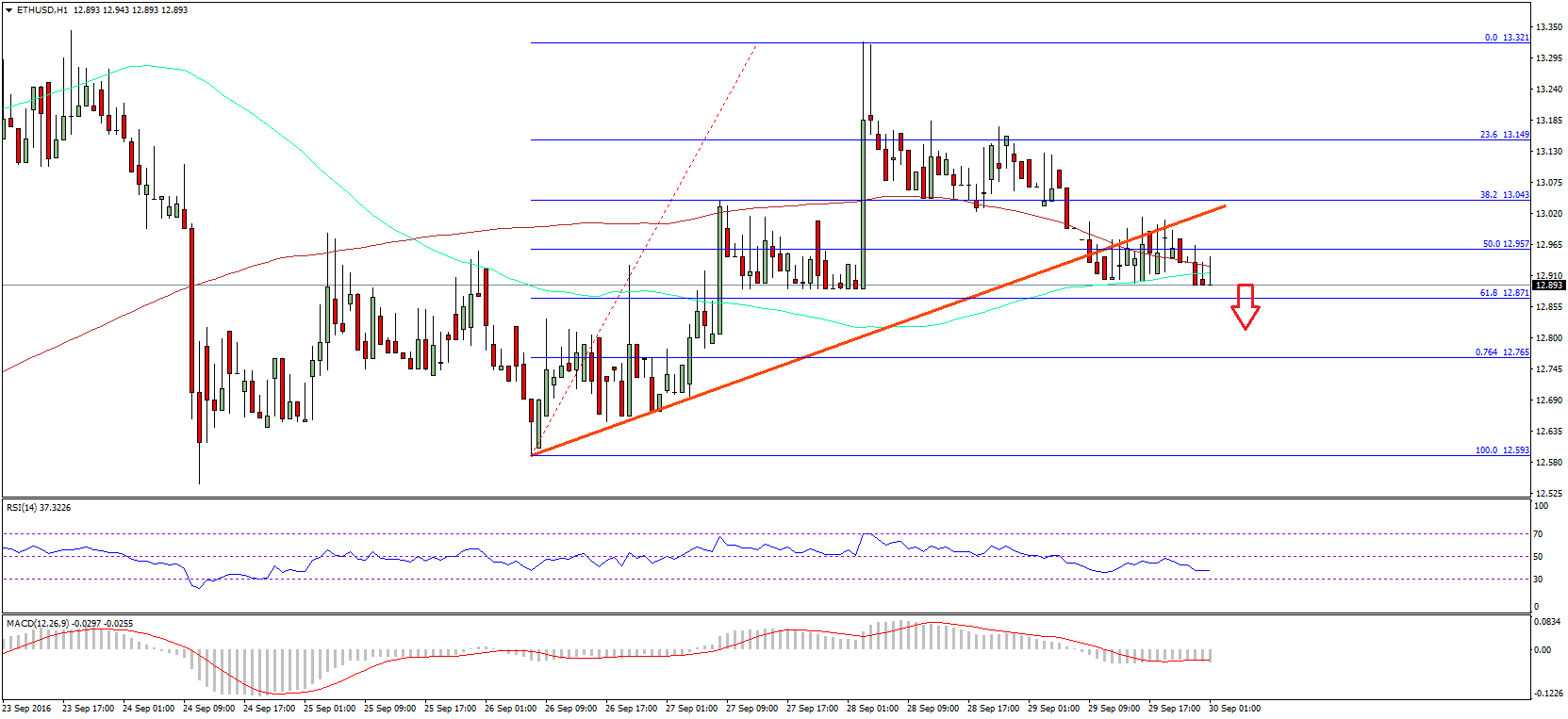Click the MACD(12,26,9) indicator label
The image size is (1568, 719).
(x=70, y=624)
